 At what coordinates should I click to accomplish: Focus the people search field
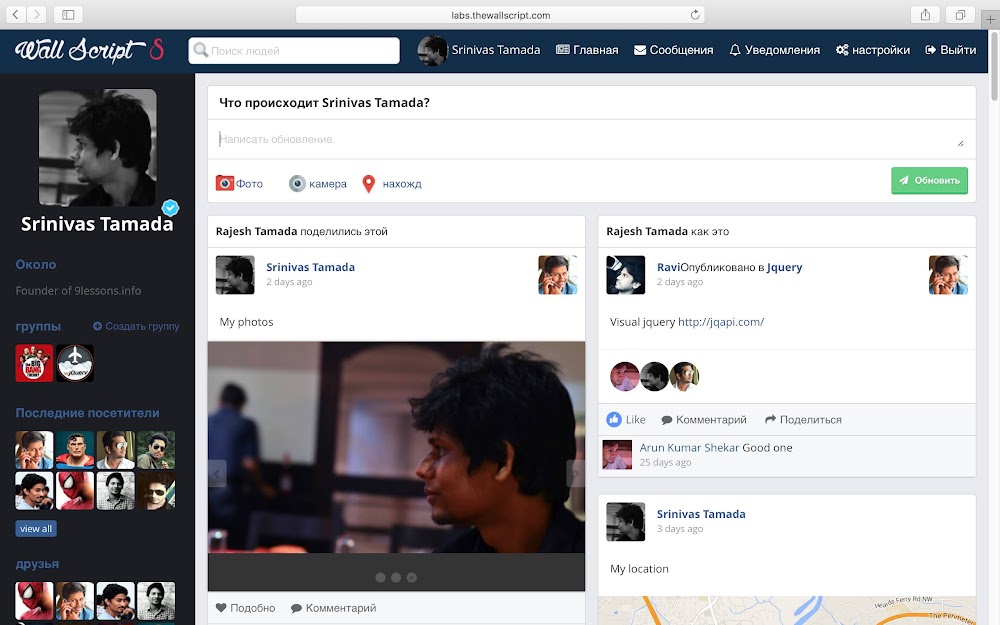294,50
